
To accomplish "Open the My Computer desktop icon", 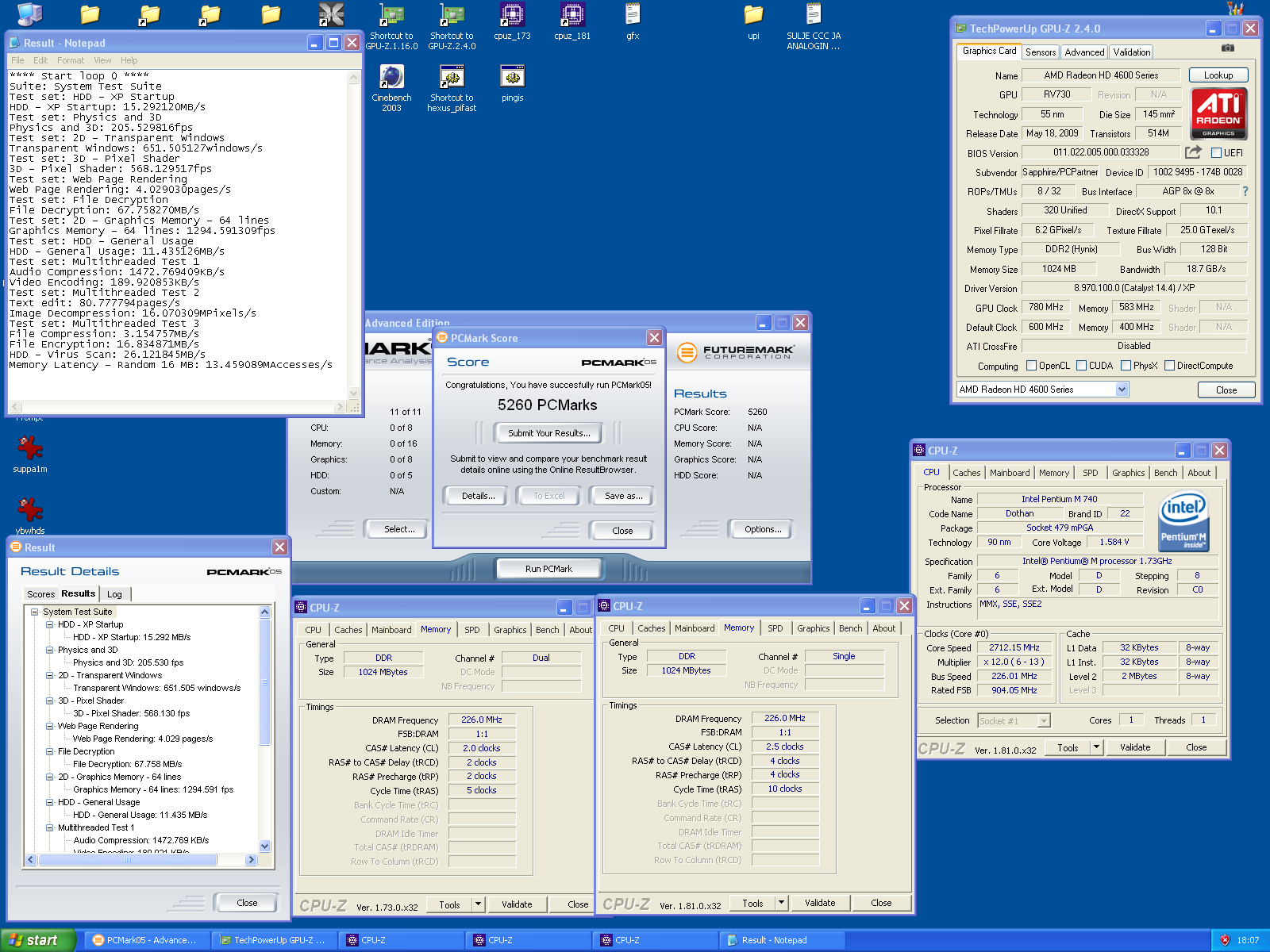I will 29,13.
